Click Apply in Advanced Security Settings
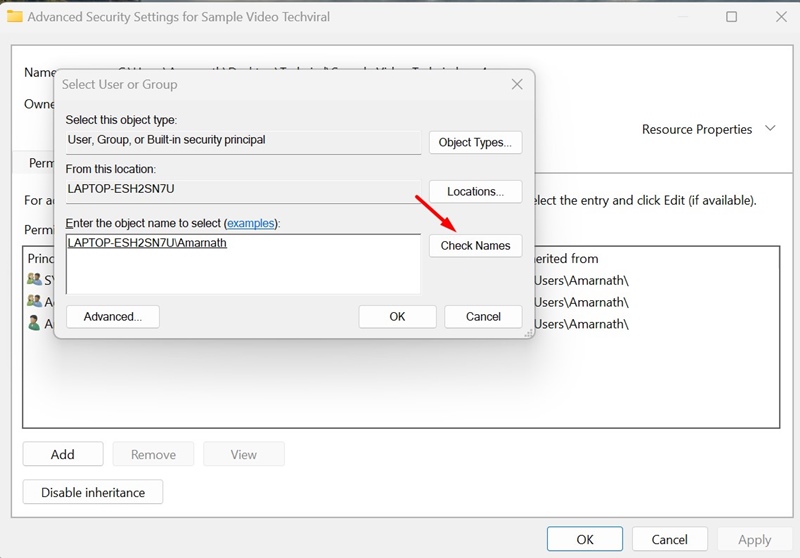 tap(754, 540)
